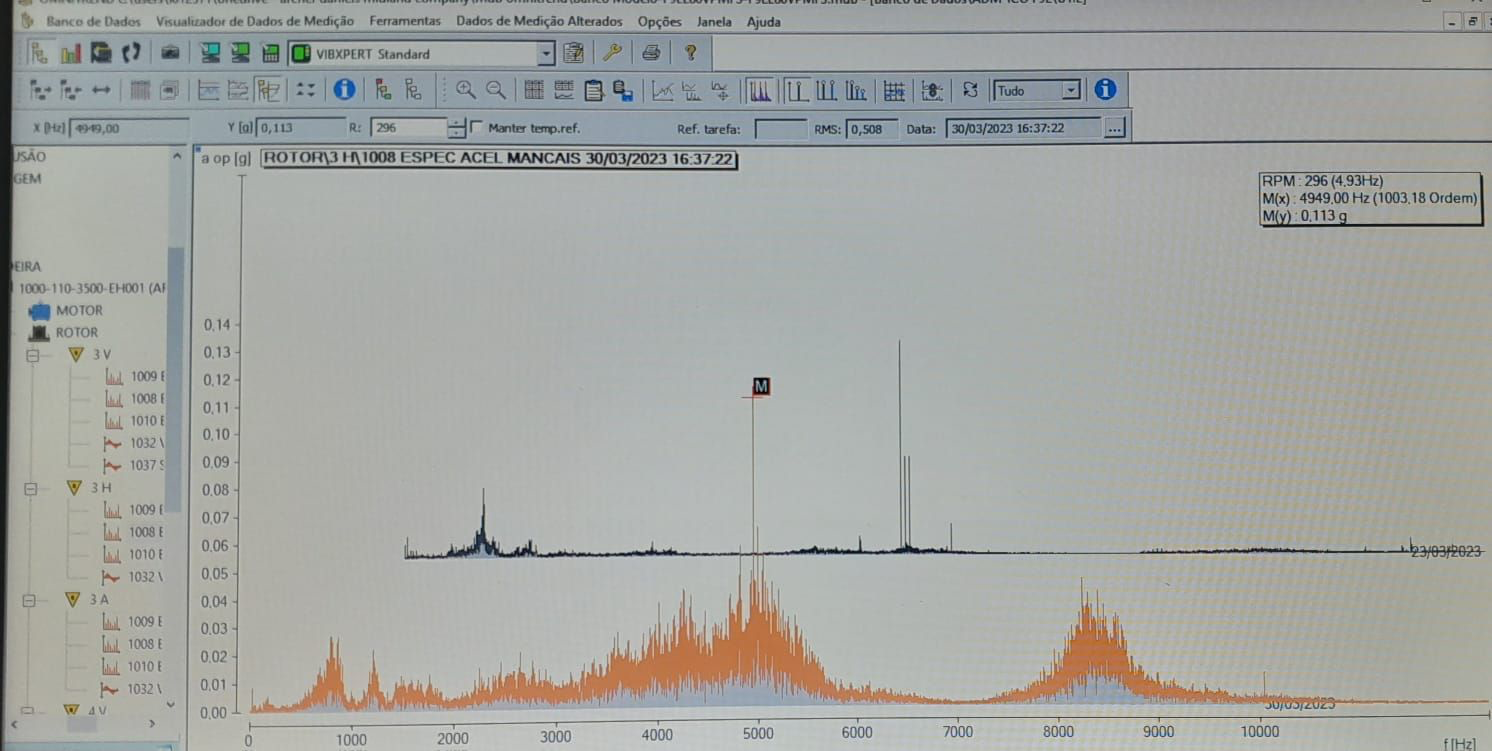Viewport: 1492px width, 751px height.
Task: Click the blue info icon beside Tudo dropdown
Action: [1105, 90]
